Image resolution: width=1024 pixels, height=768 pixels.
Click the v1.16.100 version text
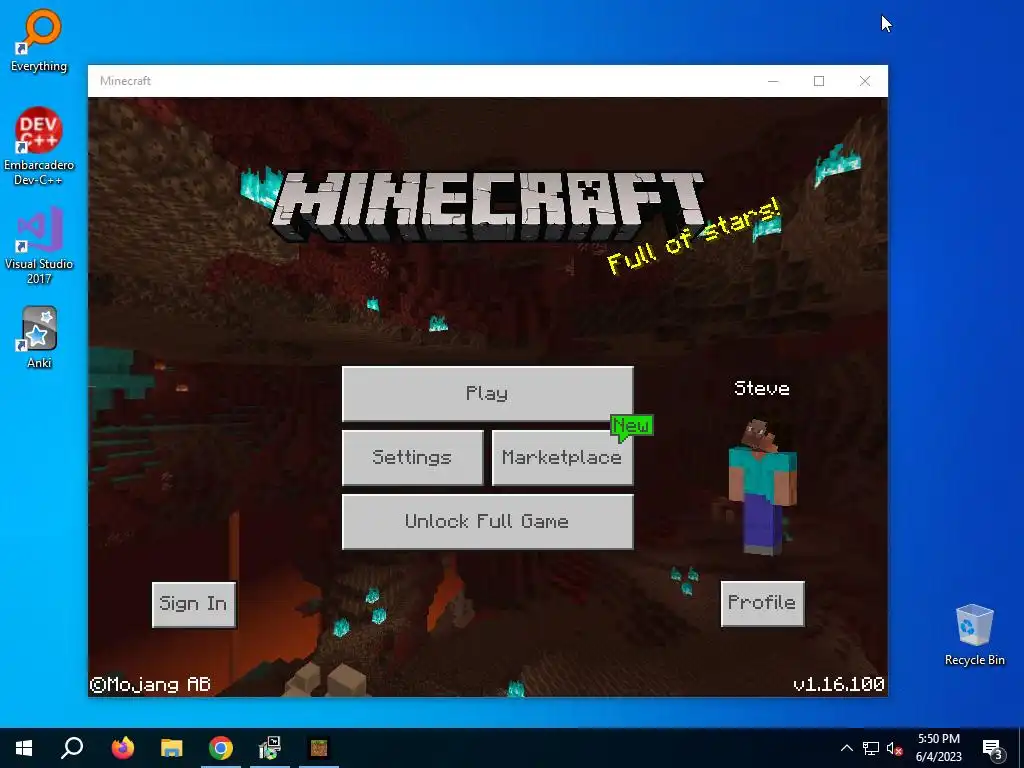pyautogui.click(x=839, y=684)
